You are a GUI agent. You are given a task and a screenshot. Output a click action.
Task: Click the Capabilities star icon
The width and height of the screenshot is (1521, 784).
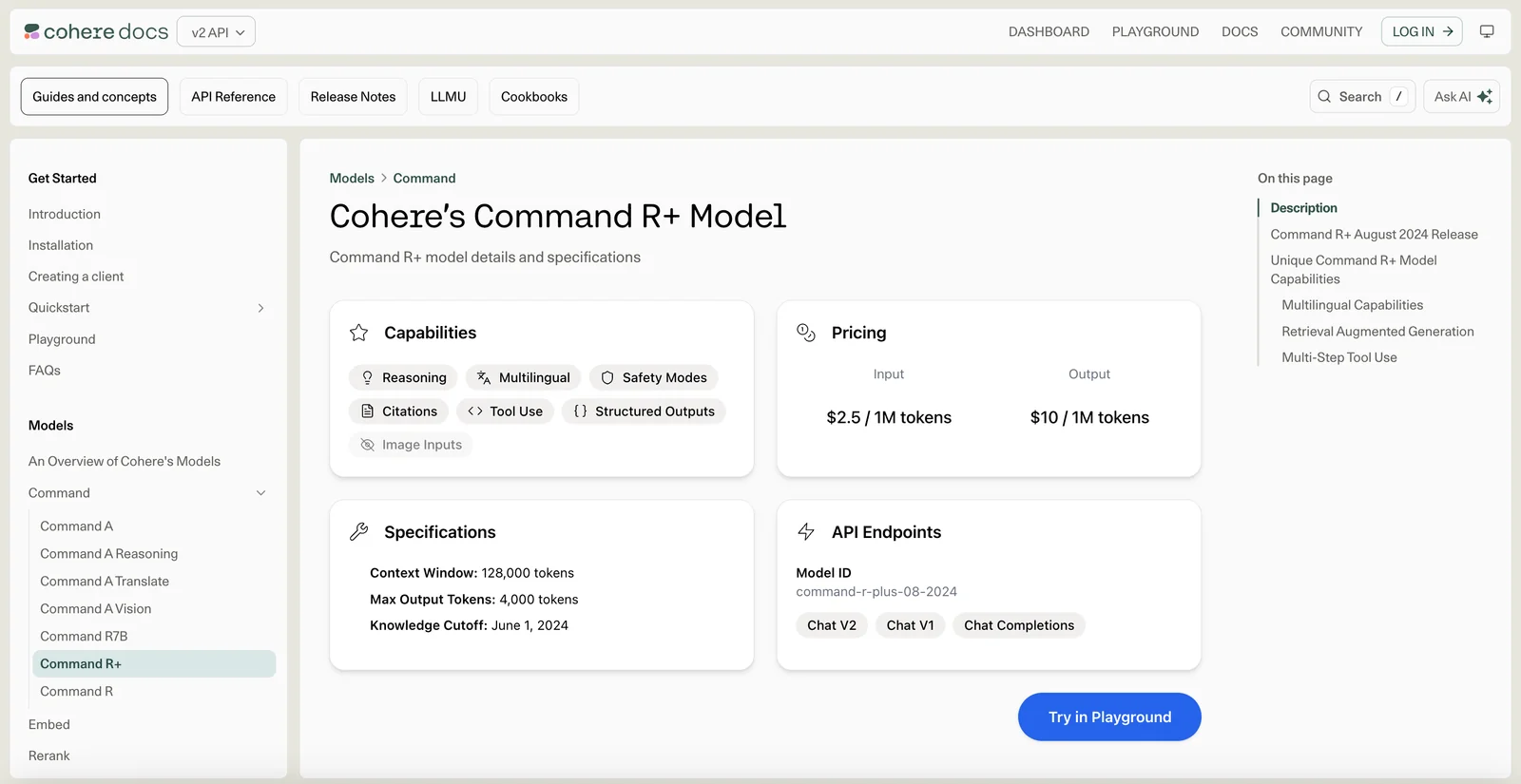[358, 333]
